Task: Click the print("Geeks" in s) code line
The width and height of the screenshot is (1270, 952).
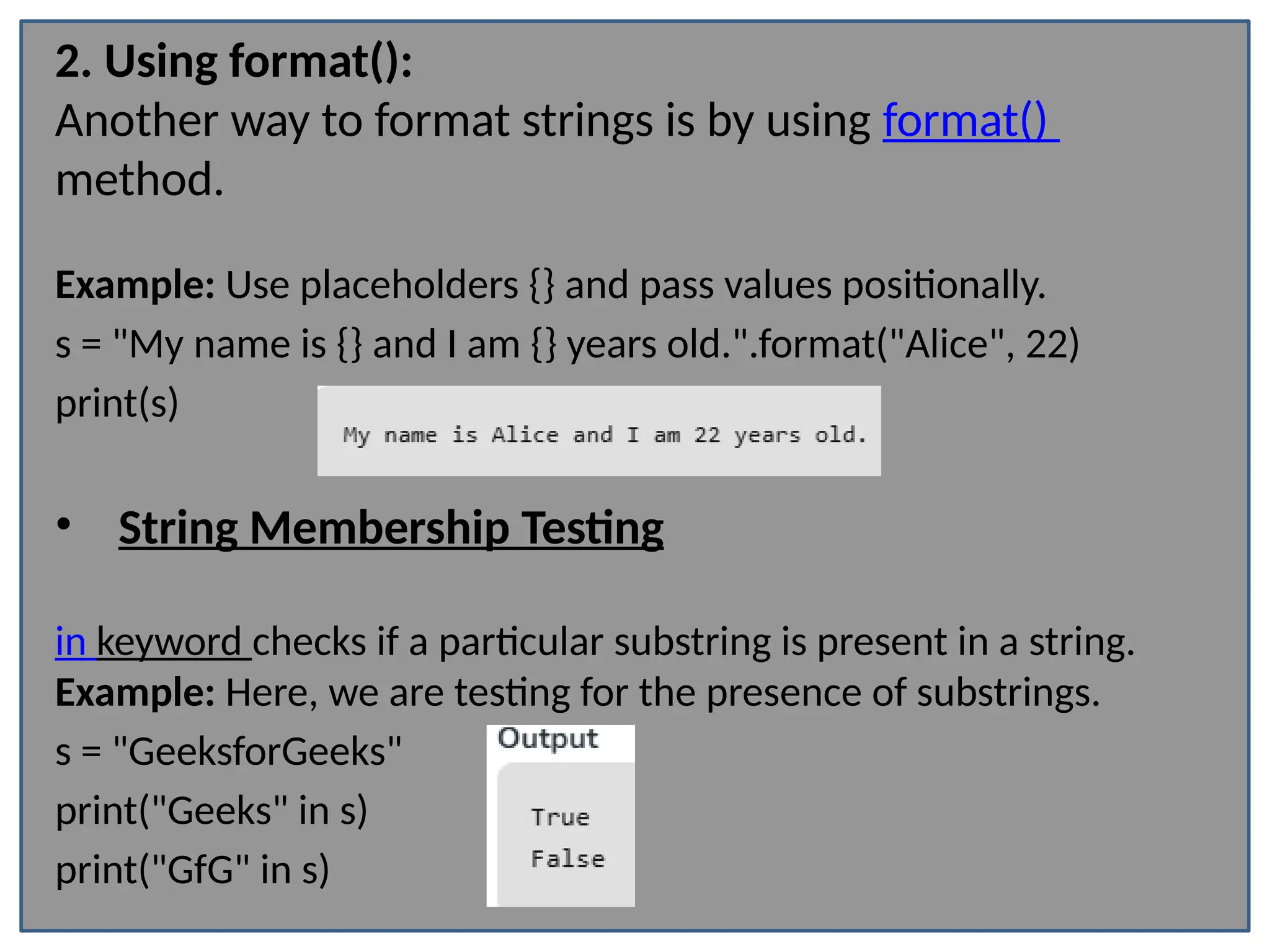Action: click(x=211, y=811)
